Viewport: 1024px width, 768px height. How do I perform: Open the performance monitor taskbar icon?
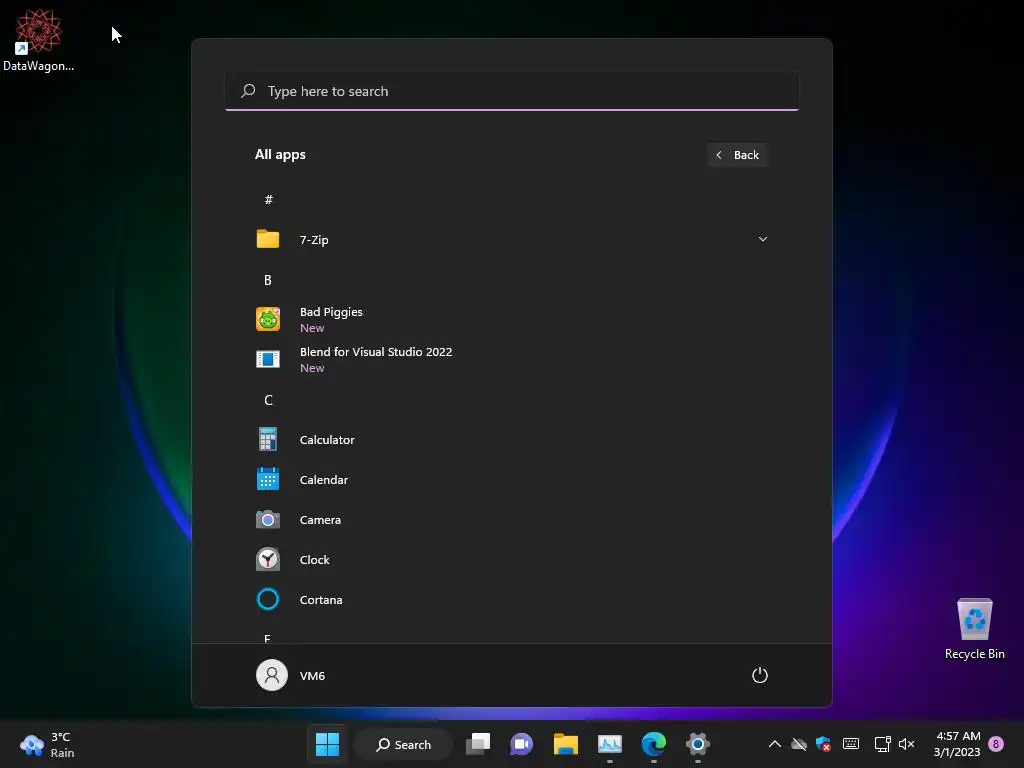[x=609, y=744]
